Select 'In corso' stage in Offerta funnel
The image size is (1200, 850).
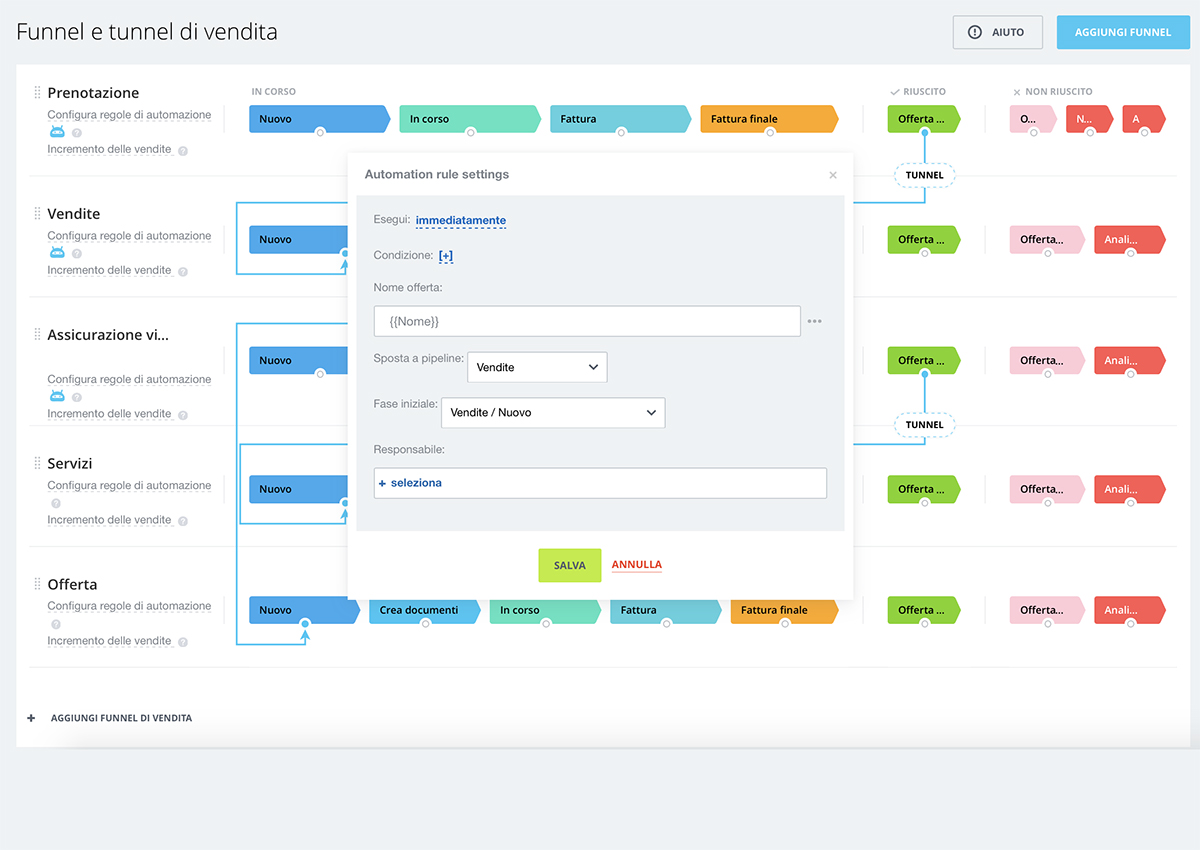tap(545, 610)
